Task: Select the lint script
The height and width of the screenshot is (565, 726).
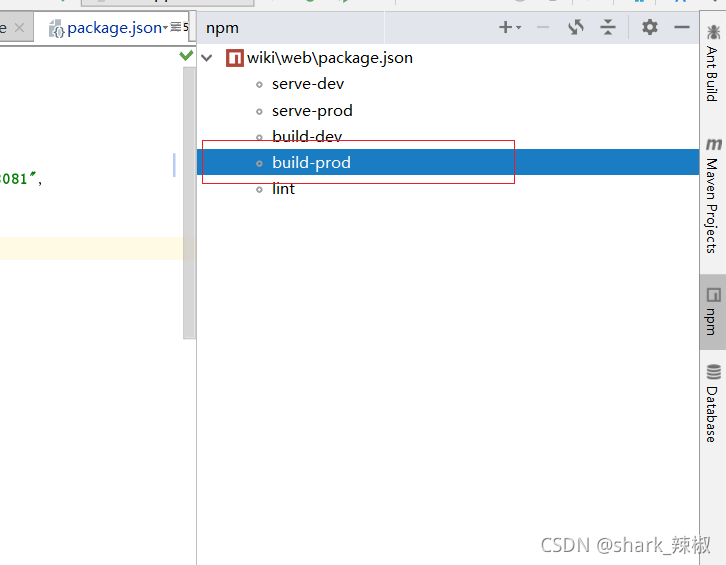Action: point(283,188)
